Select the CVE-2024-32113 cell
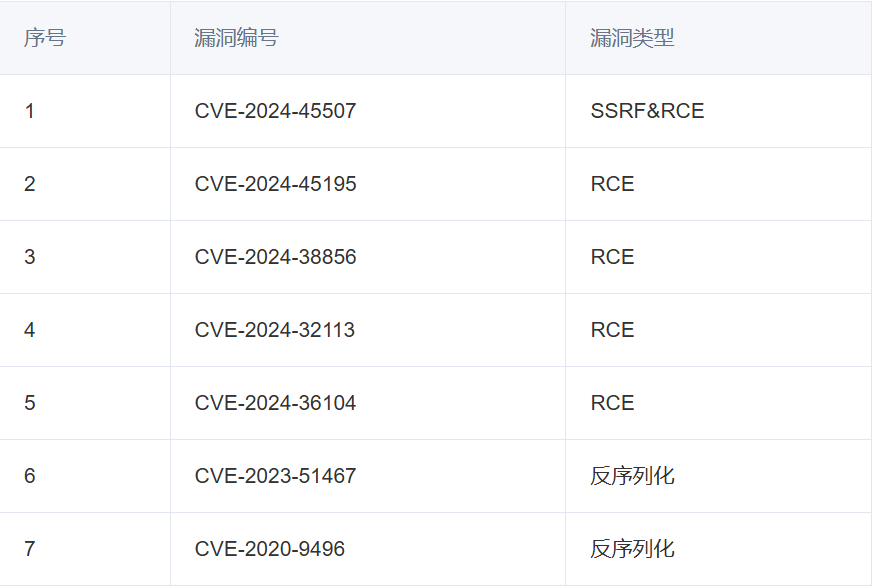The image size is (872, 587). pos(368,330)
